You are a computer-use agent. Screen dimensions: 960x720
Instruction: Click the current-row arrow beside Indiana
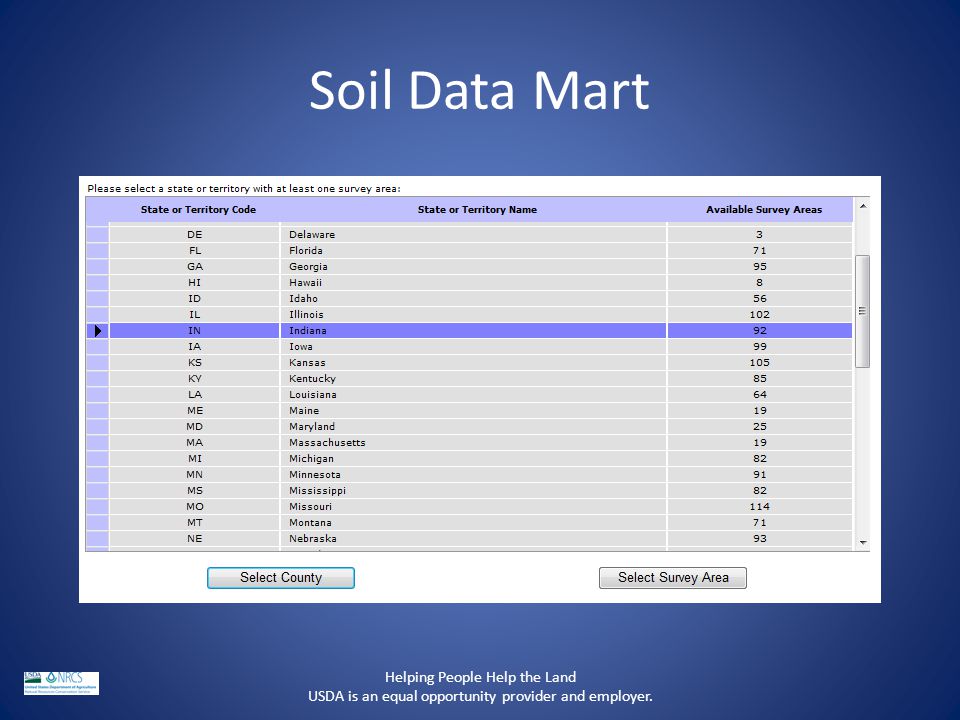(x=97, y=331)
